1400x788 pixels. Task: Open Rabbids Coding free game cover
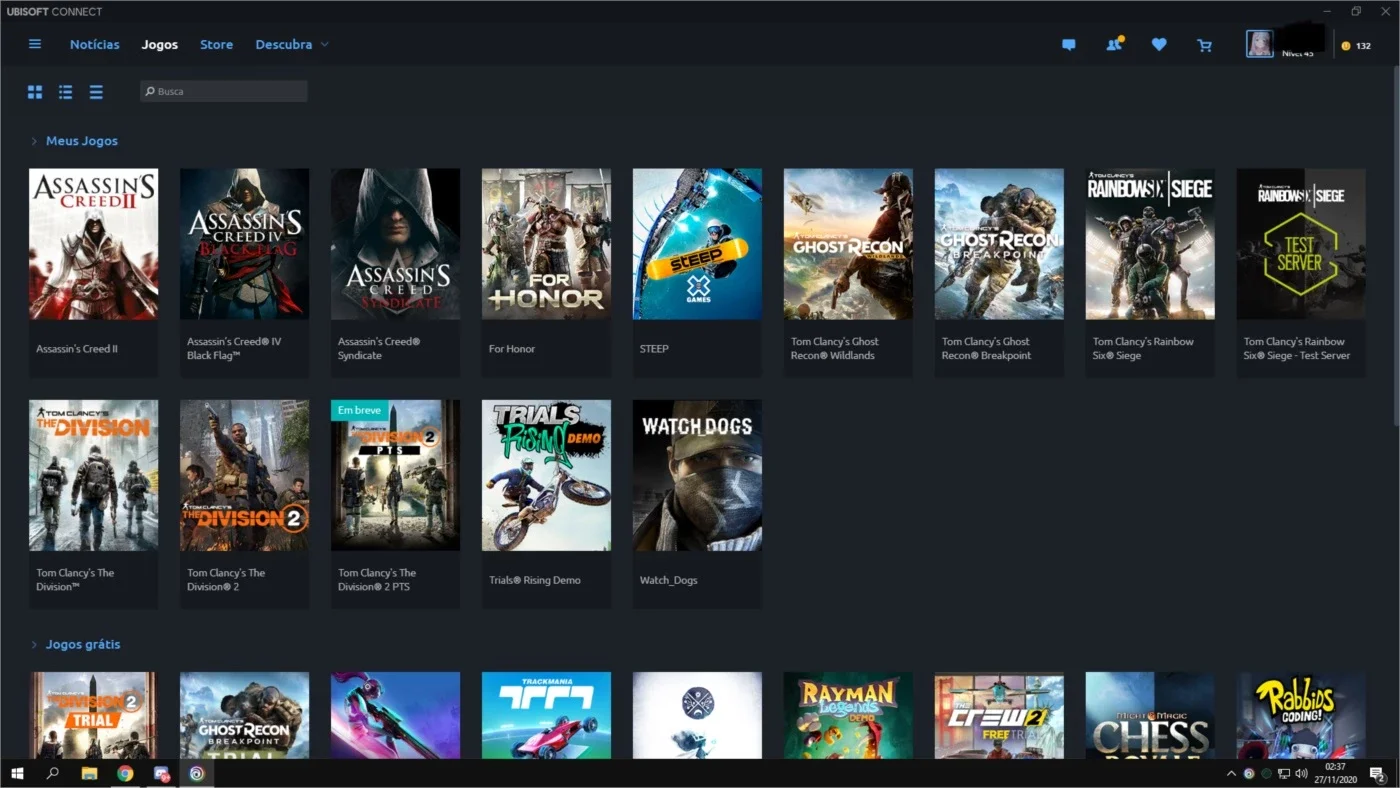tap(1302, 715)
